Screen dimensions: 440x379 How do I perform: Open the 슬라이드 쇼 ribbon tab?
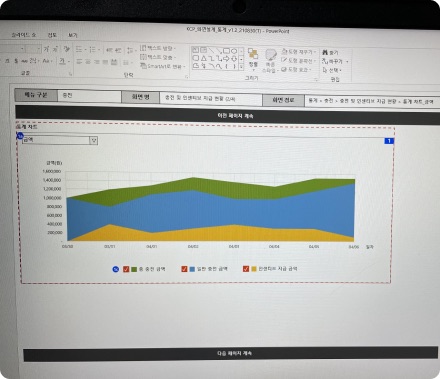pyautogui.click(x=23, y=35)
